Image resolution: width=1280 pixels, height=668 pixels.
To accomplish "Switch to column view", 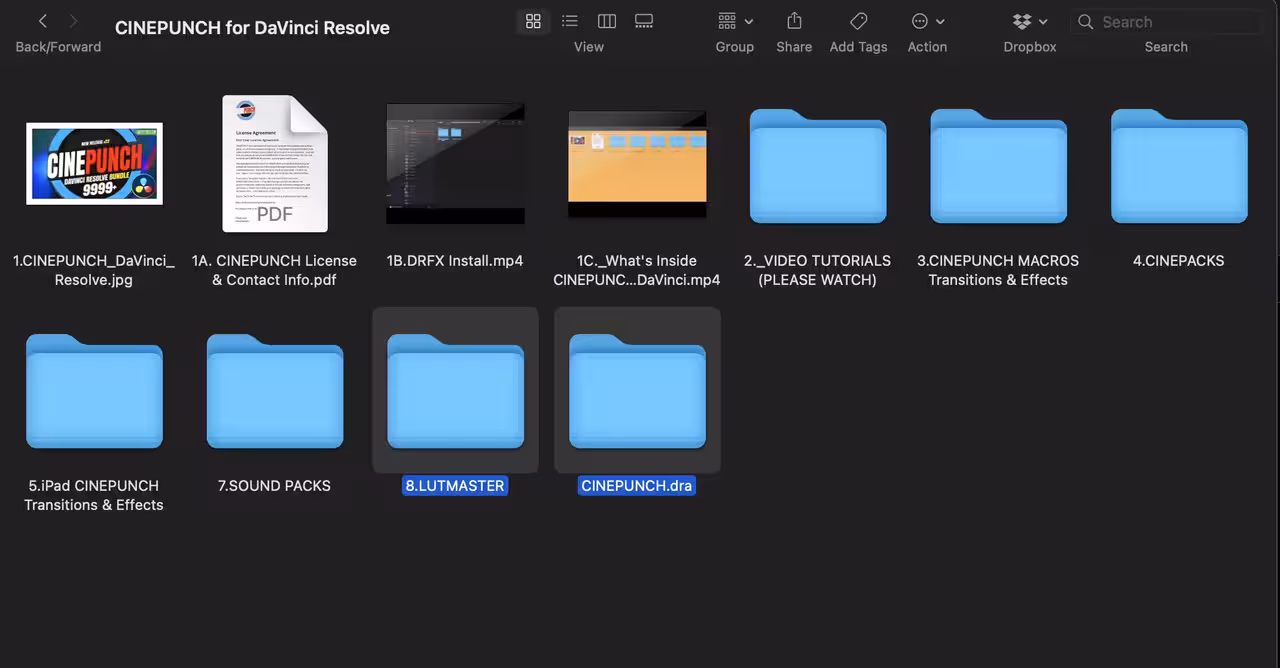I will pyautogui.click(x=607, y=21).
